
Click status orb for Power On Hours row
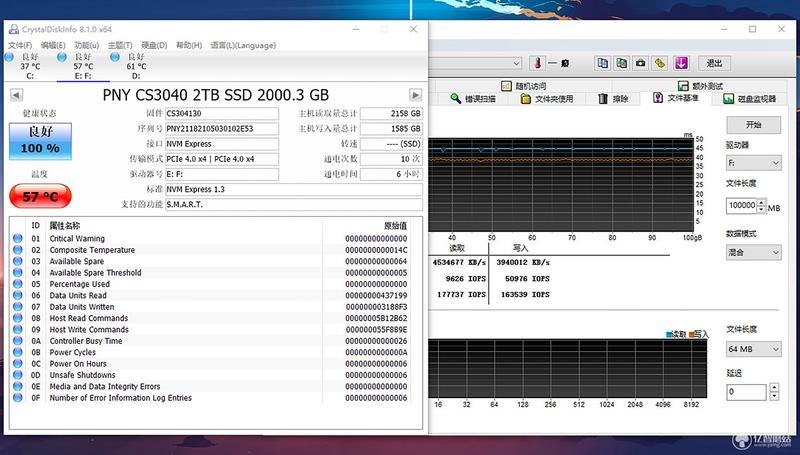[x=18, y=363]
